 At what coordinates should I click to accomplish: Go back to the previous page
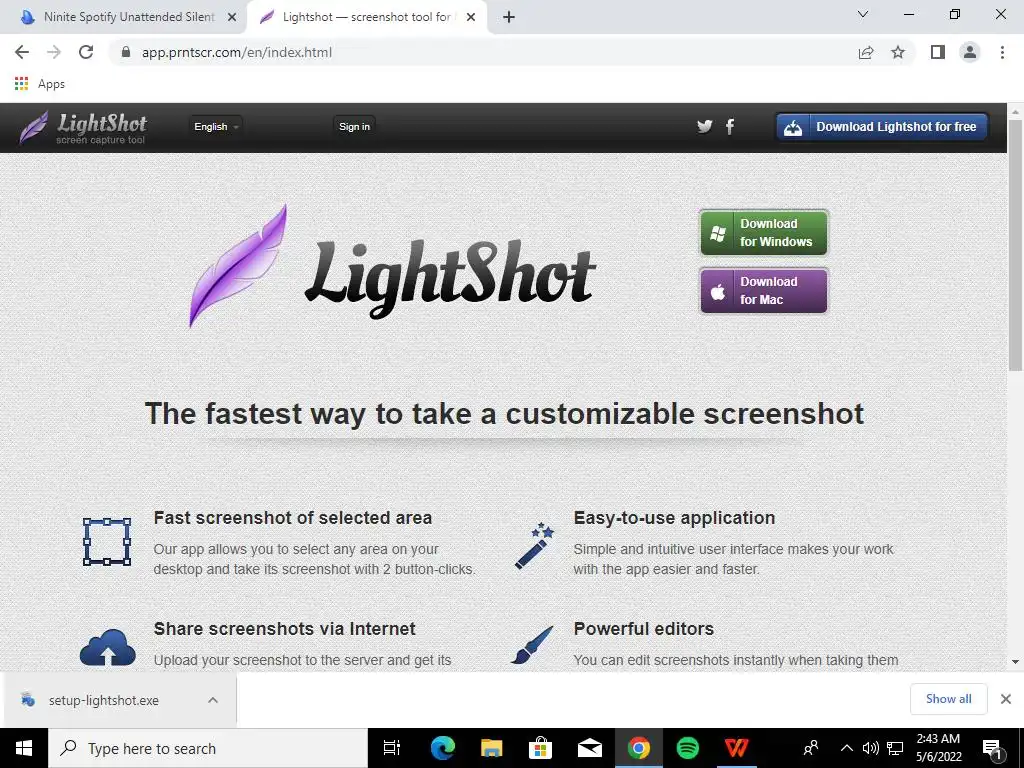tap(22, 52)
